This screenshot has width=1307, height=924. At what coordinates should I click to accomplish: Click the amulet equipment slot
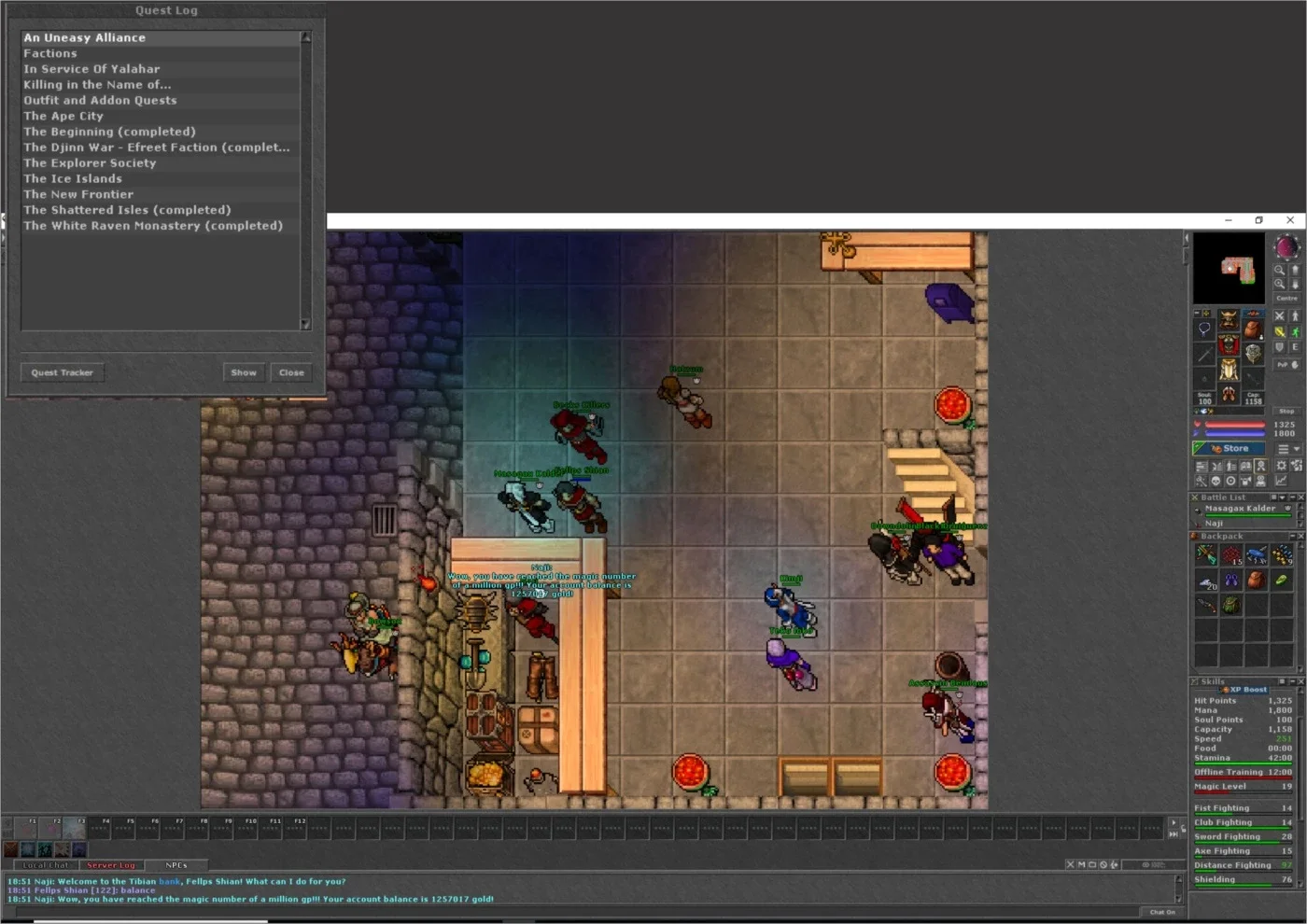coord(1204,329)
